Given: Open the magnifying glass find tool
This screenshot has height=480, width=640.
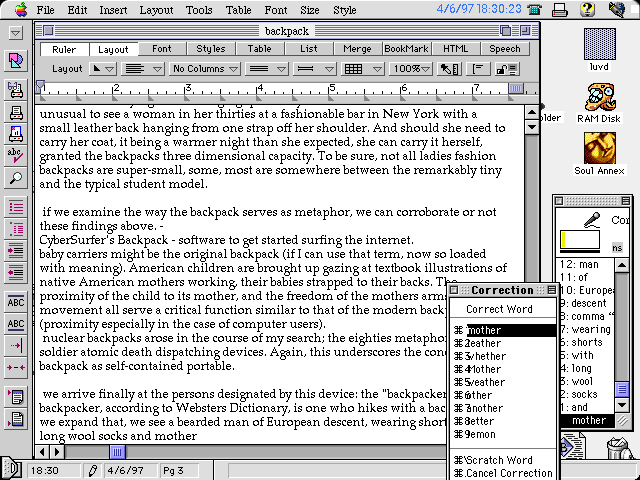Looking at the screenshot, I should pos(16,178).
